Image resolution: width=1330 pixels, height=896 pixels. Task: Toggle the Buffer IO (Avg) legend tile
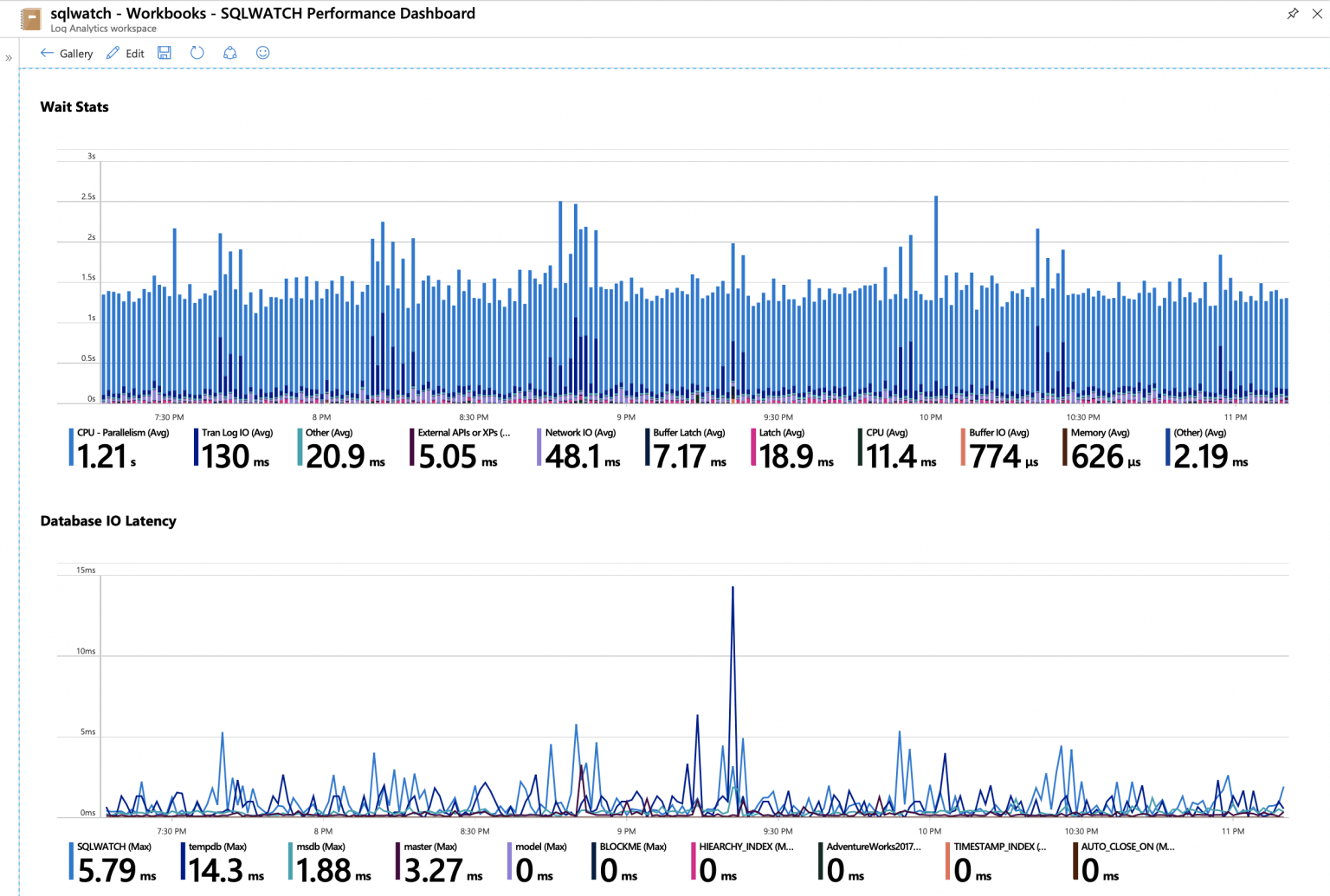point(1000,447)
